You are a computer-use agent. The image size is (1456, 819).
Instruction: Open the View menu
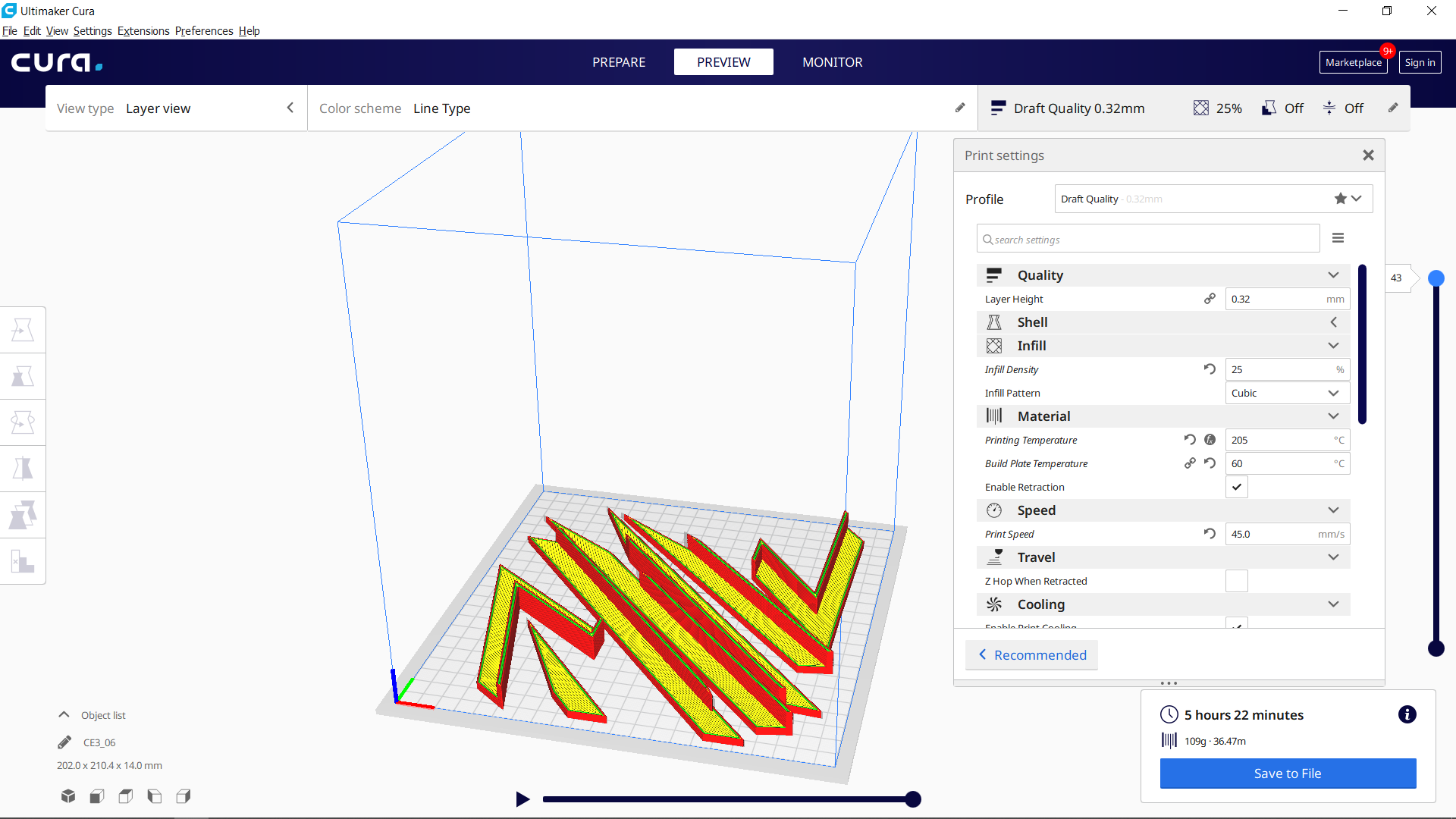point(57,31)
